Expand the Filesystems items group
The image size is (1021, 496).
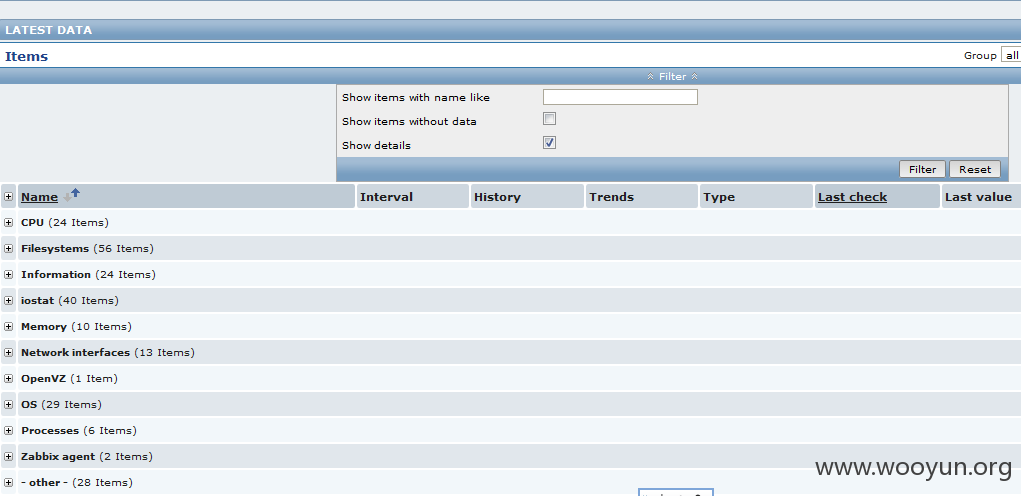click(x=8, y=249)
